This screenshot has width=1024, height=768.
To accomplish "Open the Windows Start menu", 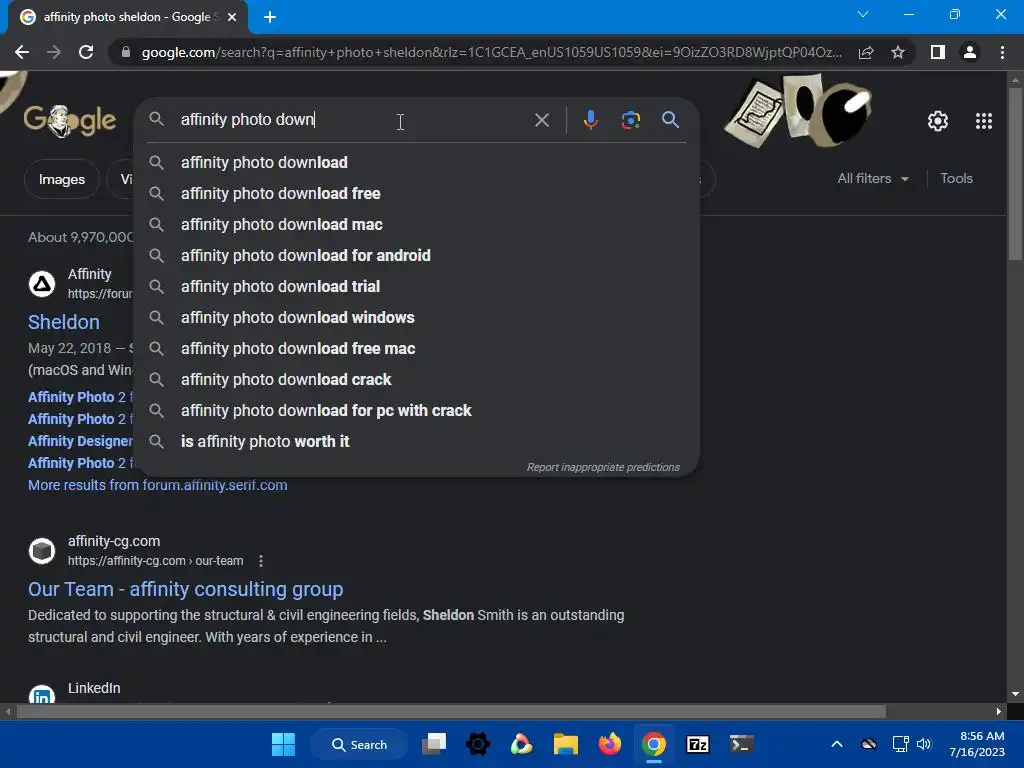I will (x=283, y=744).
